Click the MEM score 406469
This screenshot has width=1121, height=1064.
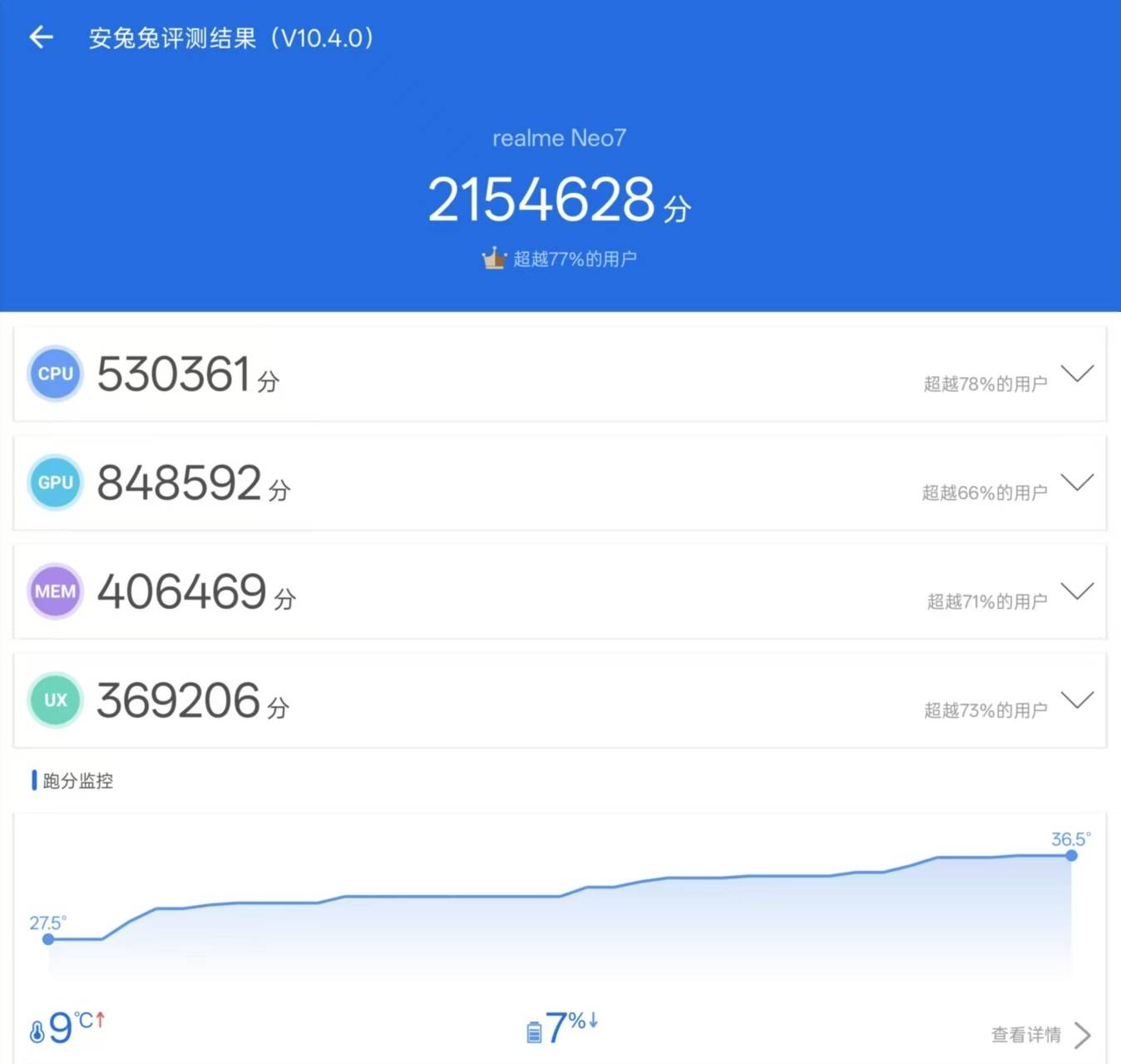pos(182,591)
